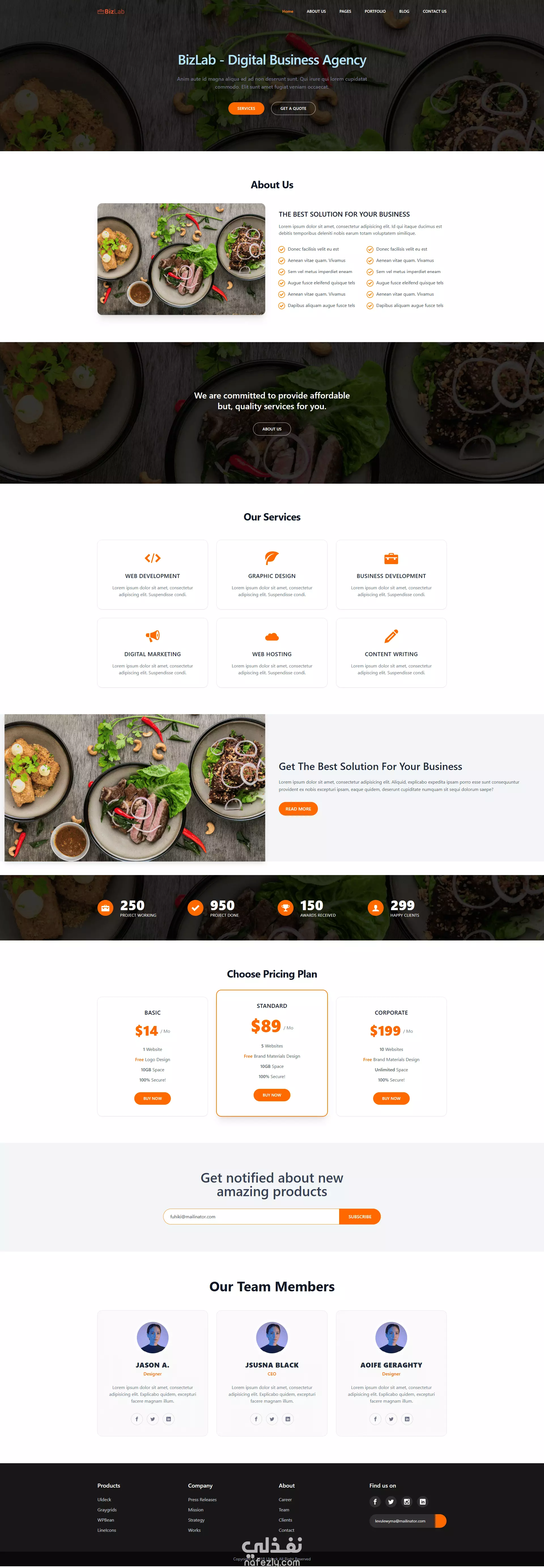
Task: Click LinkedIn icon under Aoife Geraghty
Action: (x=407, y=1419)
